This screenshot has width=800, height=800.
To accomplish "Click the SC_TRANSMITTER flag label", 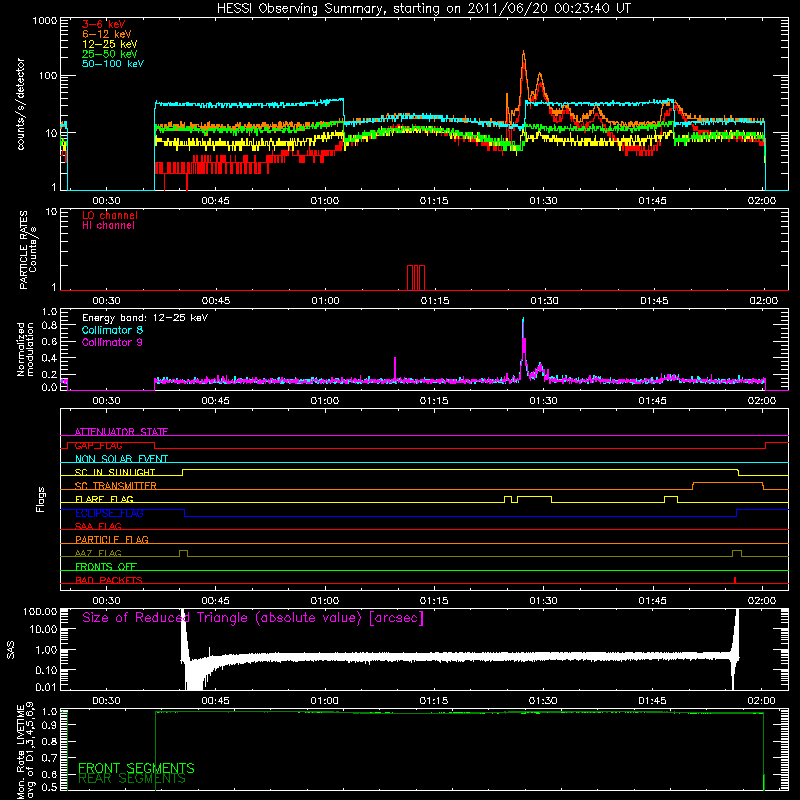I will click(x=116, y=486).
